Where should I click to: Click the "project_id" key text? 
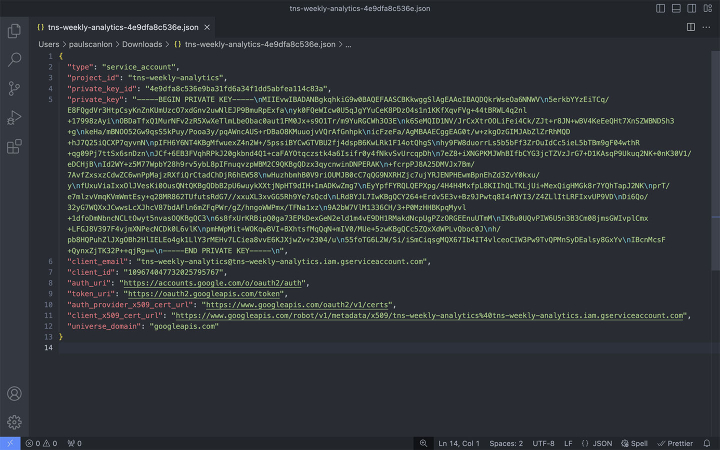(x=93, y=78)
